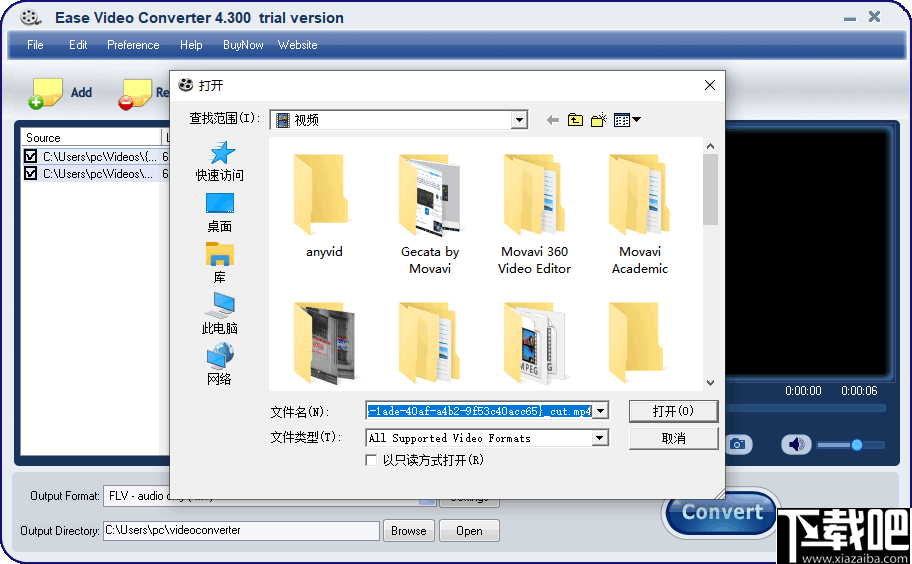Open the view menu icon in dialog
The width and height of the screenshot is (912, 564).
click(627, 120)
